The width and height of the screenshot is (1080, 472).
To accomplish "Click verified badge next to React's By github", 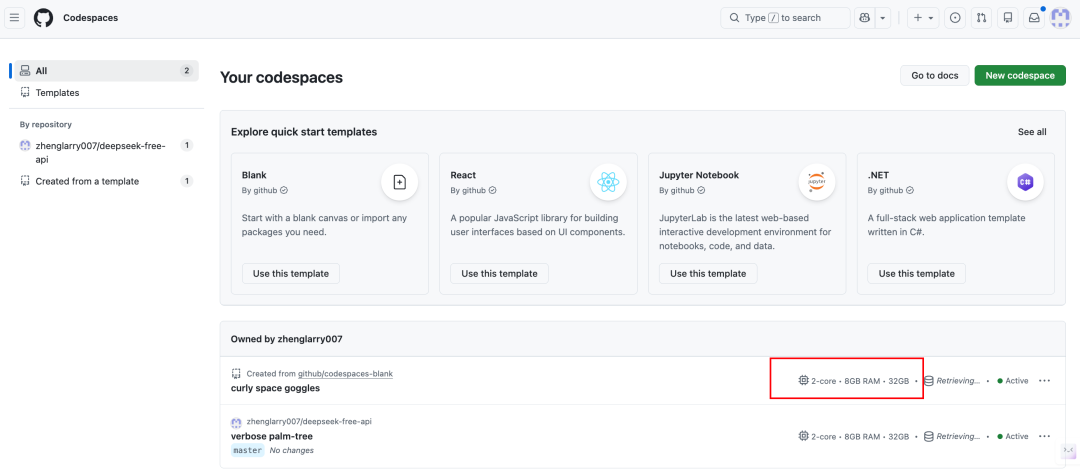I will [492, 190].
